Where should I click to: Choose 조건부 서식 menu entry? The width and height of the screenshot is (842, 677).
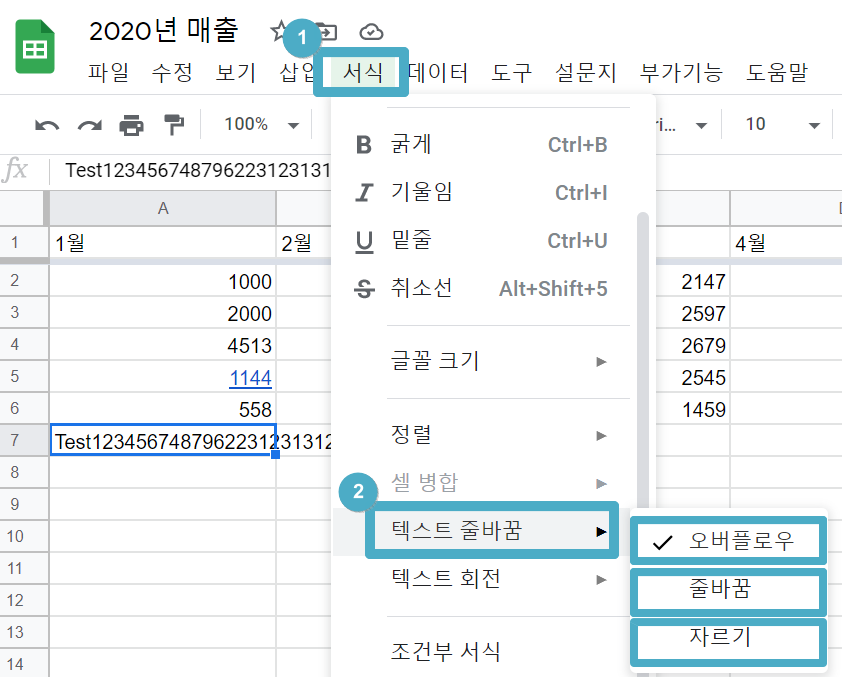(482, 652)
